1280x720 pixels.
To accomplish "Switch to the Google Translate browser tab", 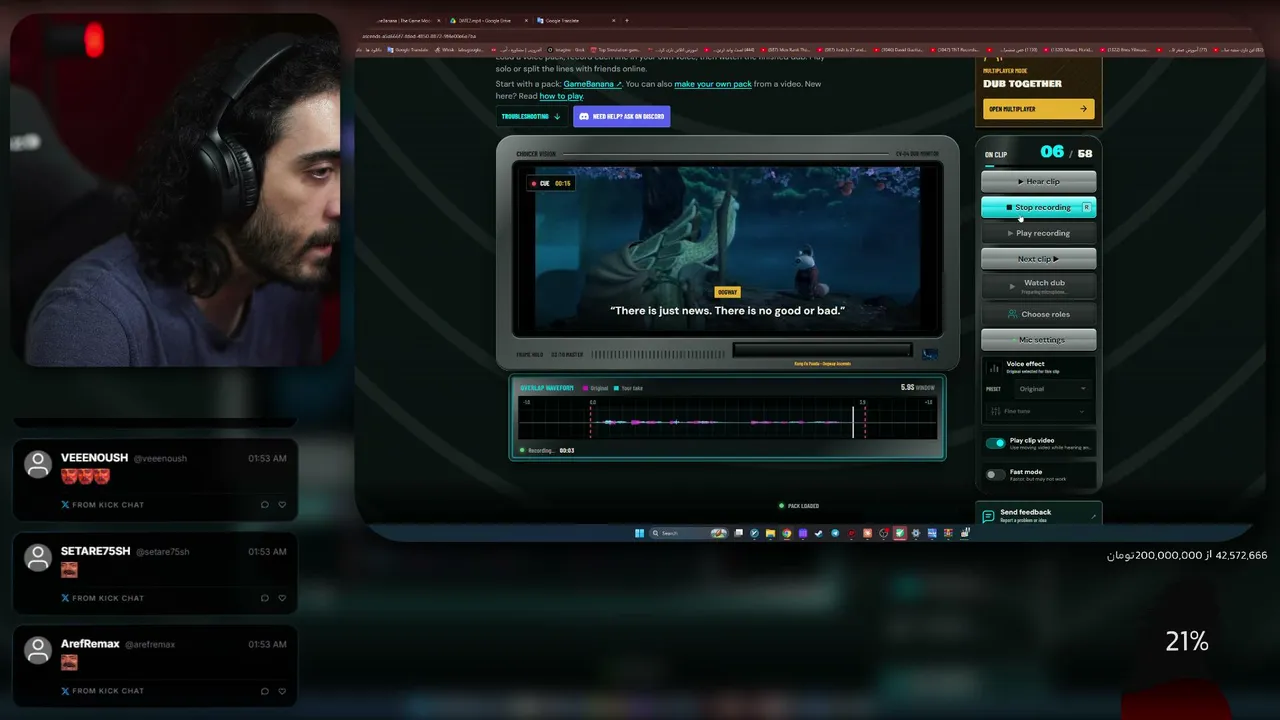I will [x=576, y=20].
